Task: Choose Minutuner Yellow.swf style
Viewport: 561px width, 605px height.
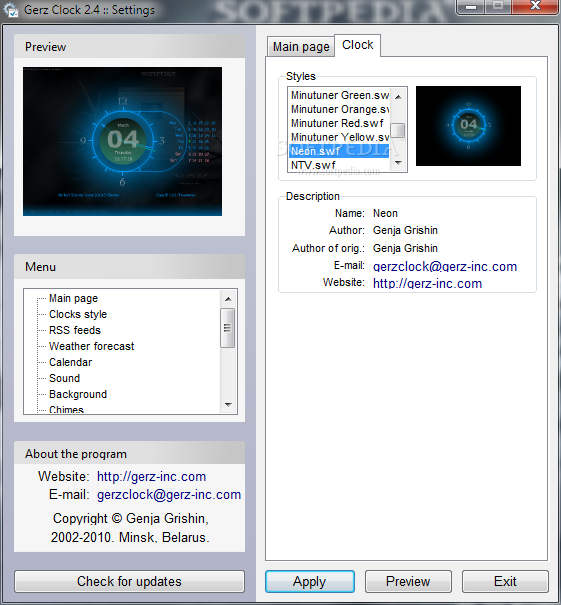Action: point(340,137)
